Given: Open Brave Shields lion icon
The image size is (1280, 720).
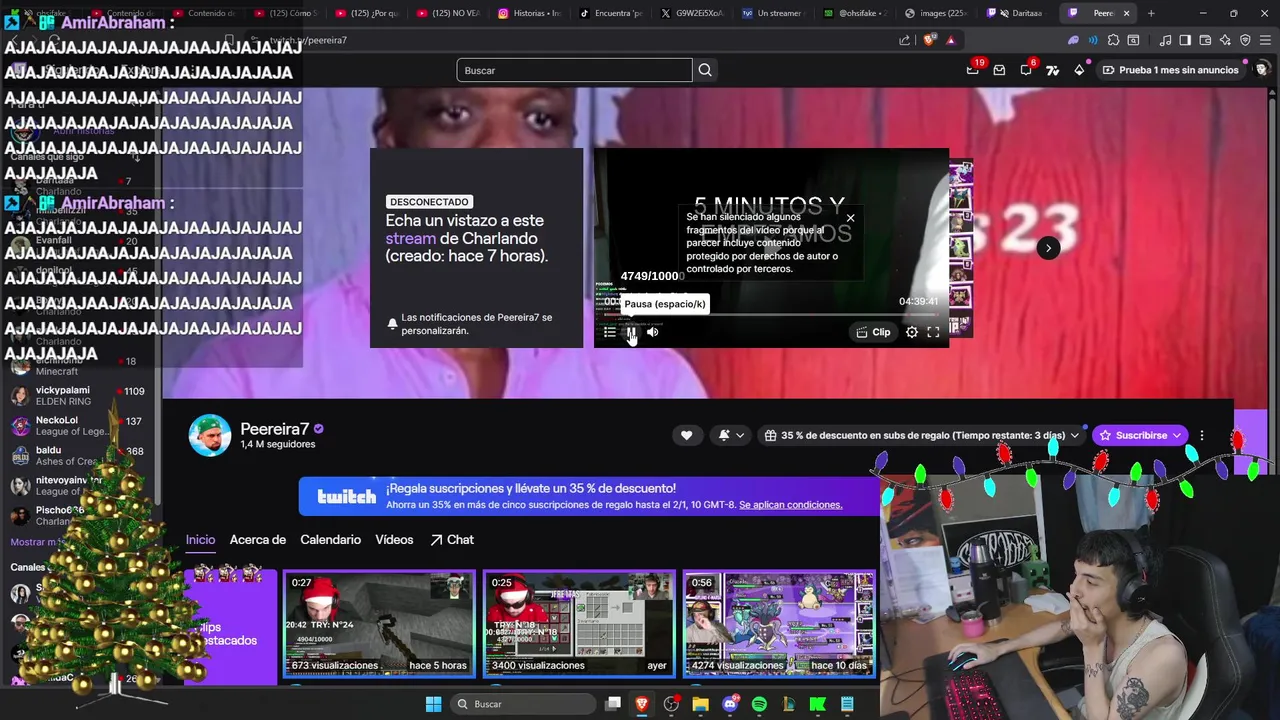Looking at the screenshot, I should click(x=929, y=40).
